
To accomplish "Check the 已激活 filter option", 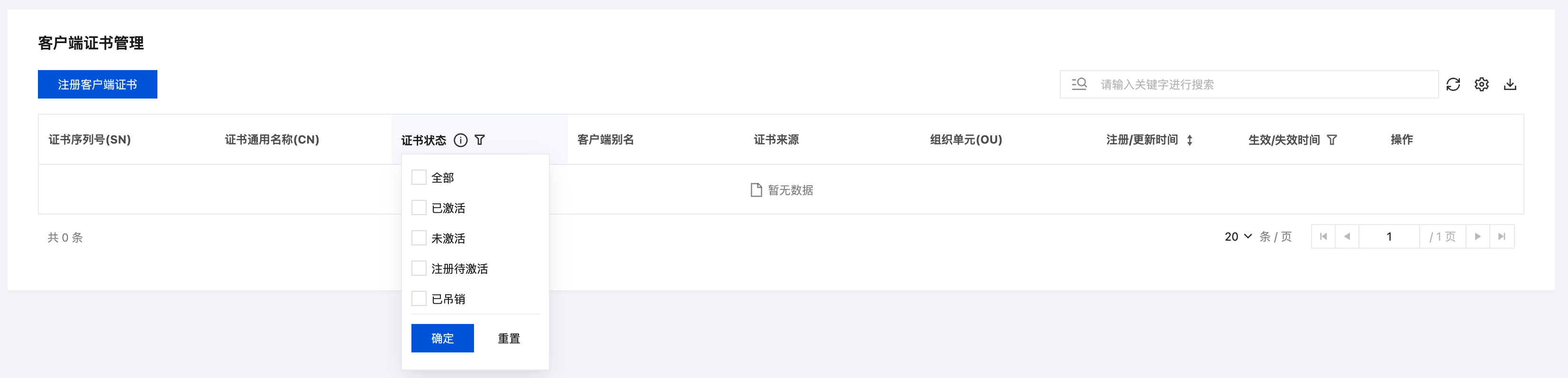I will pos(419,207).
